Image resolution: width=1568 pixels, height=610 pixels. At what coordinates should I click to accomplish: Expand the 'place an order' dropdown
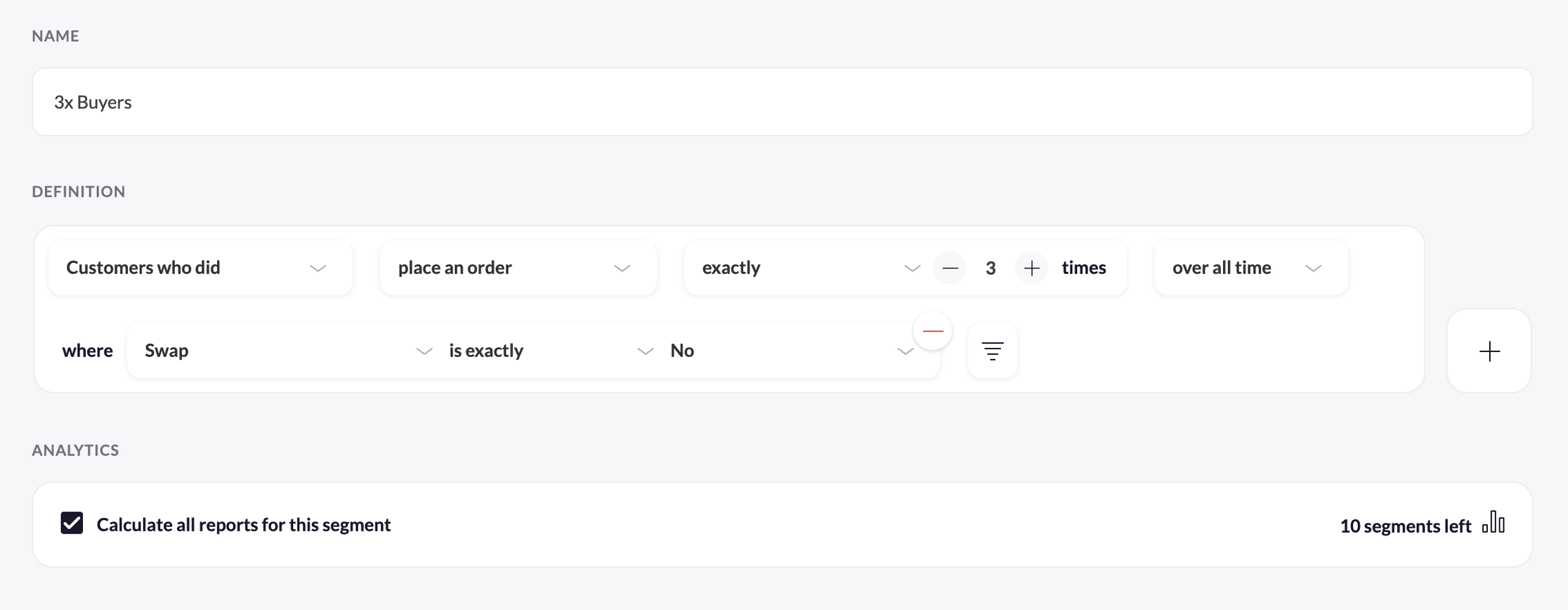pyautogui.click(x=518, y=268)
